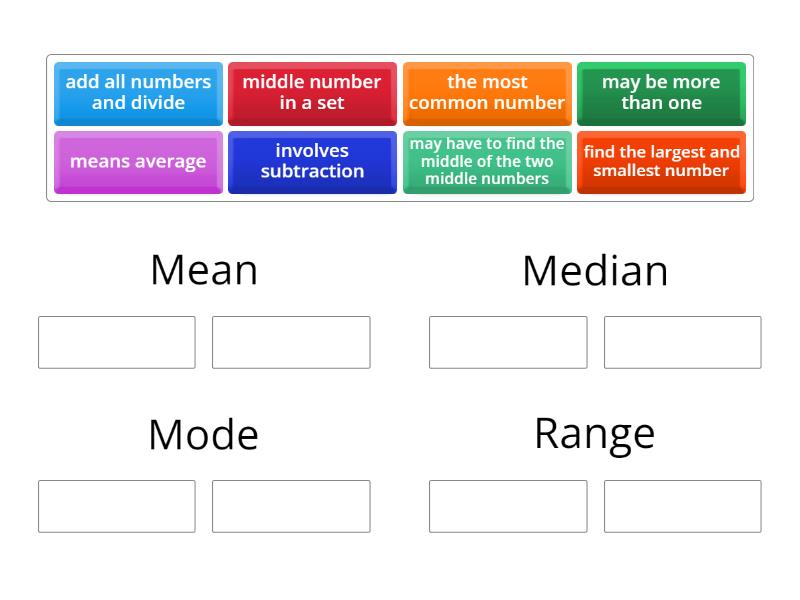Click the "find the largest and smallest number" tile
Viewport: 800px width, 600px height.
661,162
